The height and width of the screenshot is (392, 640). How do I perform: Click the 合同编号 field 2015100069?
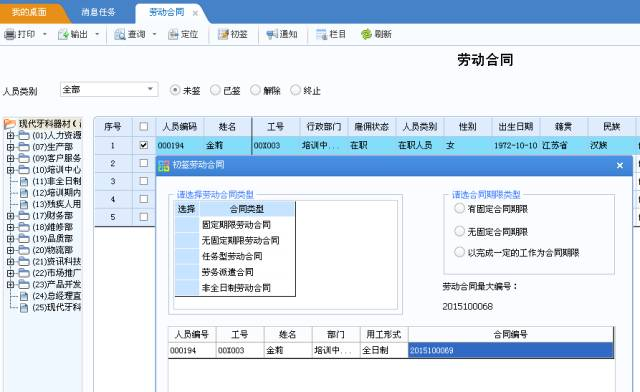(511, 350)
